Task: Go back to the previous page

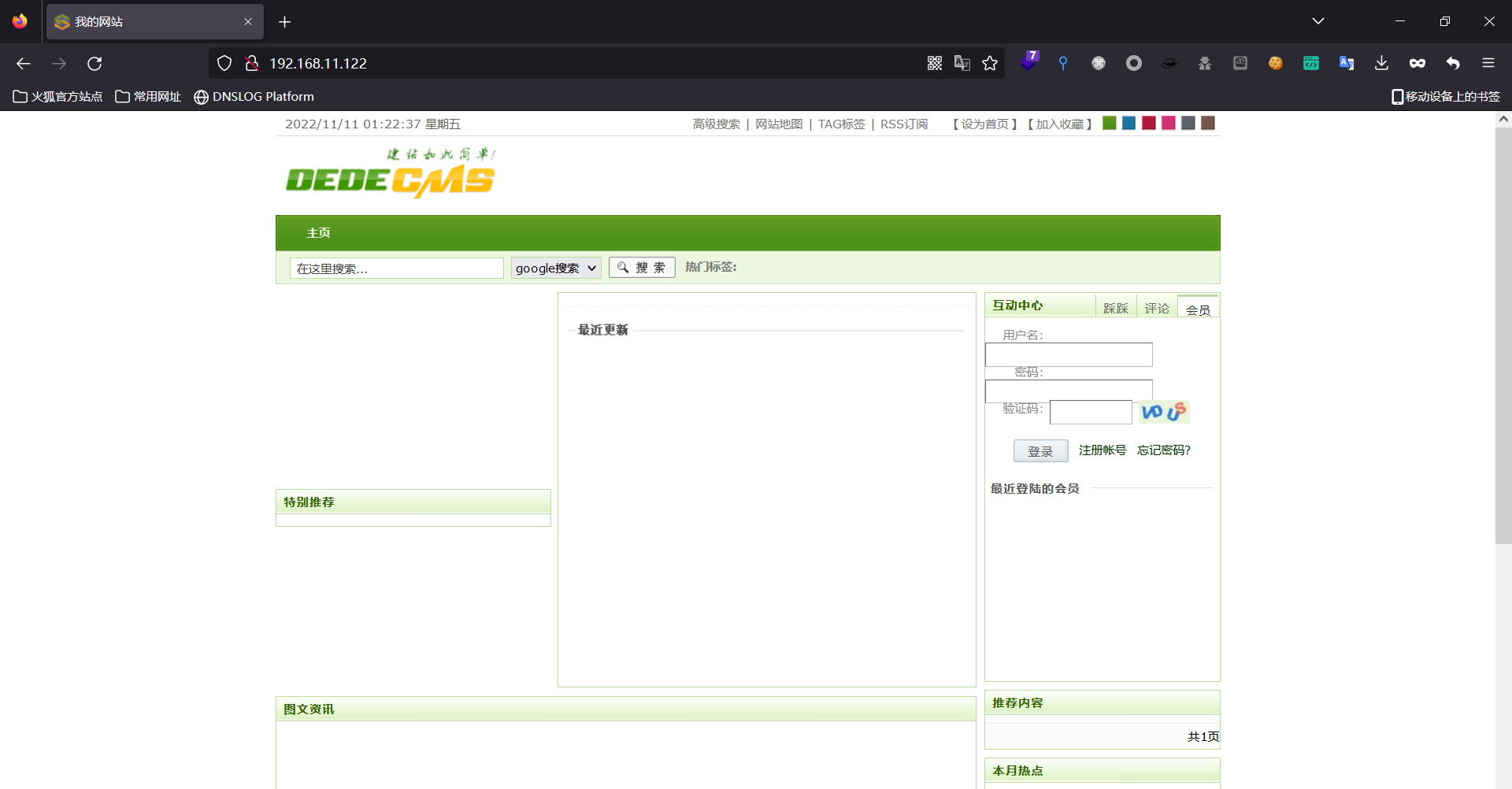Action: pos(24,63)
